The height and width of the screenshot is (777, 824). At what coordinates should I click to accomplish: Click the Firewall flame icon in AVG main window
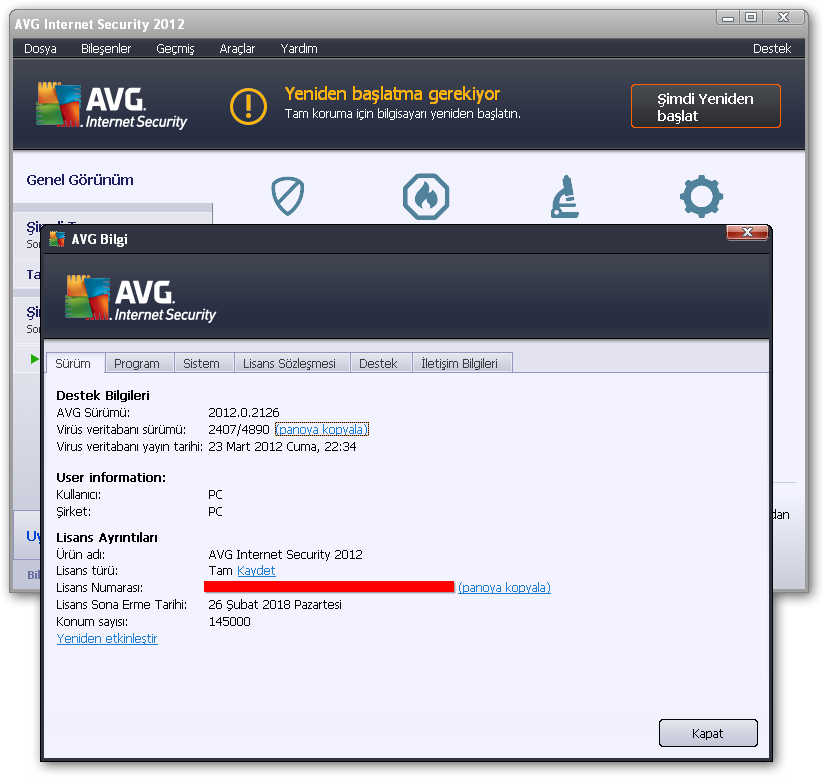[x=426, y=196]
